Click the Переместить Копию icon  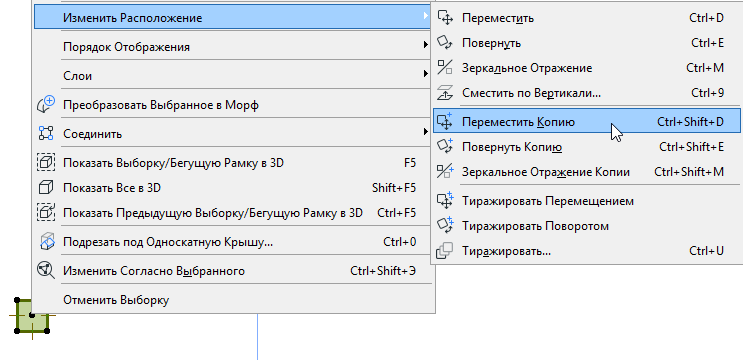pyautogui.click(x=445, y=122)
